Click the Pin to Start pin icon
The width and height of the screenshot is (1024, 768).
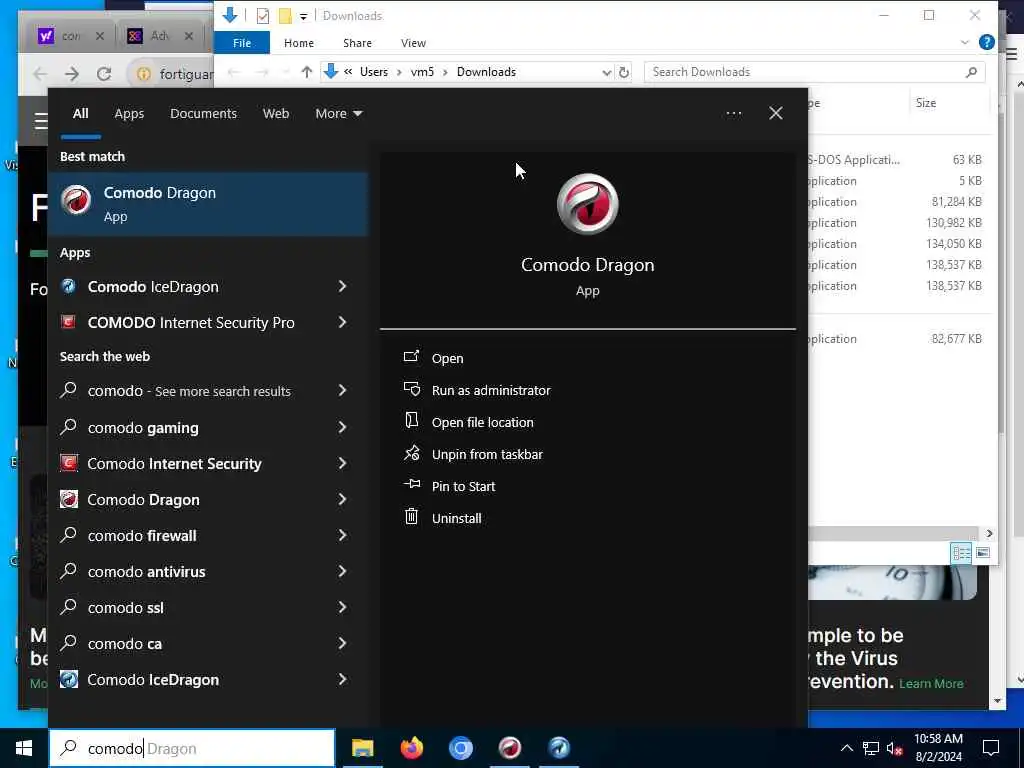[411, 485]
